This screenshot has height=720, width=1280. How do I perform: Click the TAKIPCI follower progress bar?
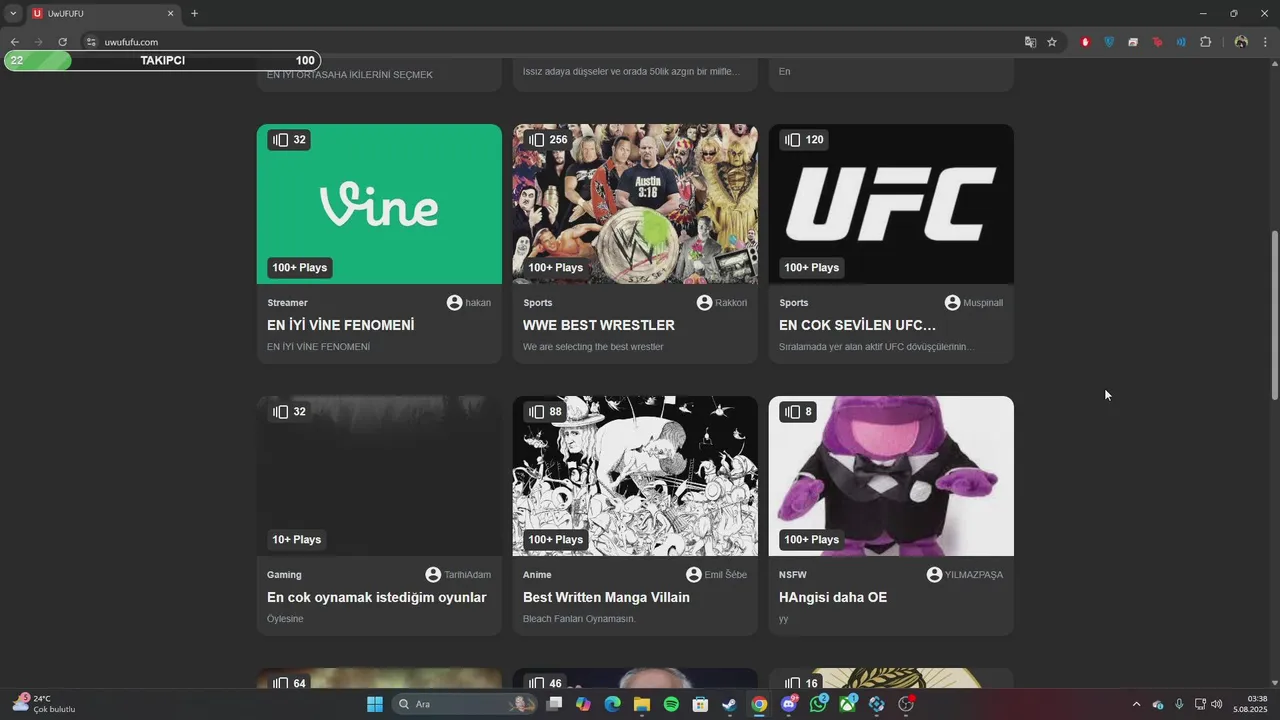point(163,61)
